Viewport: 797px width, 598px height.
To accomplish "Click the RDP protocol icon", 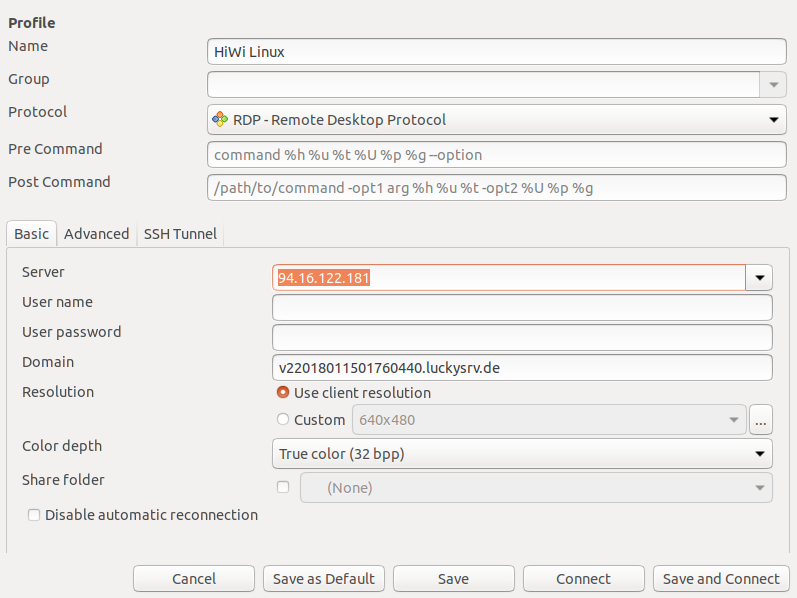I will pyautogui.click(x=219, y=120).
